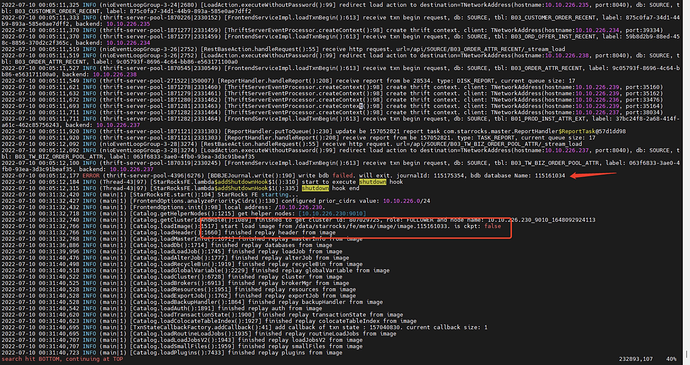
Task: Click the '40%' scroll percentage indicator
Action: [x=671, y=359]
